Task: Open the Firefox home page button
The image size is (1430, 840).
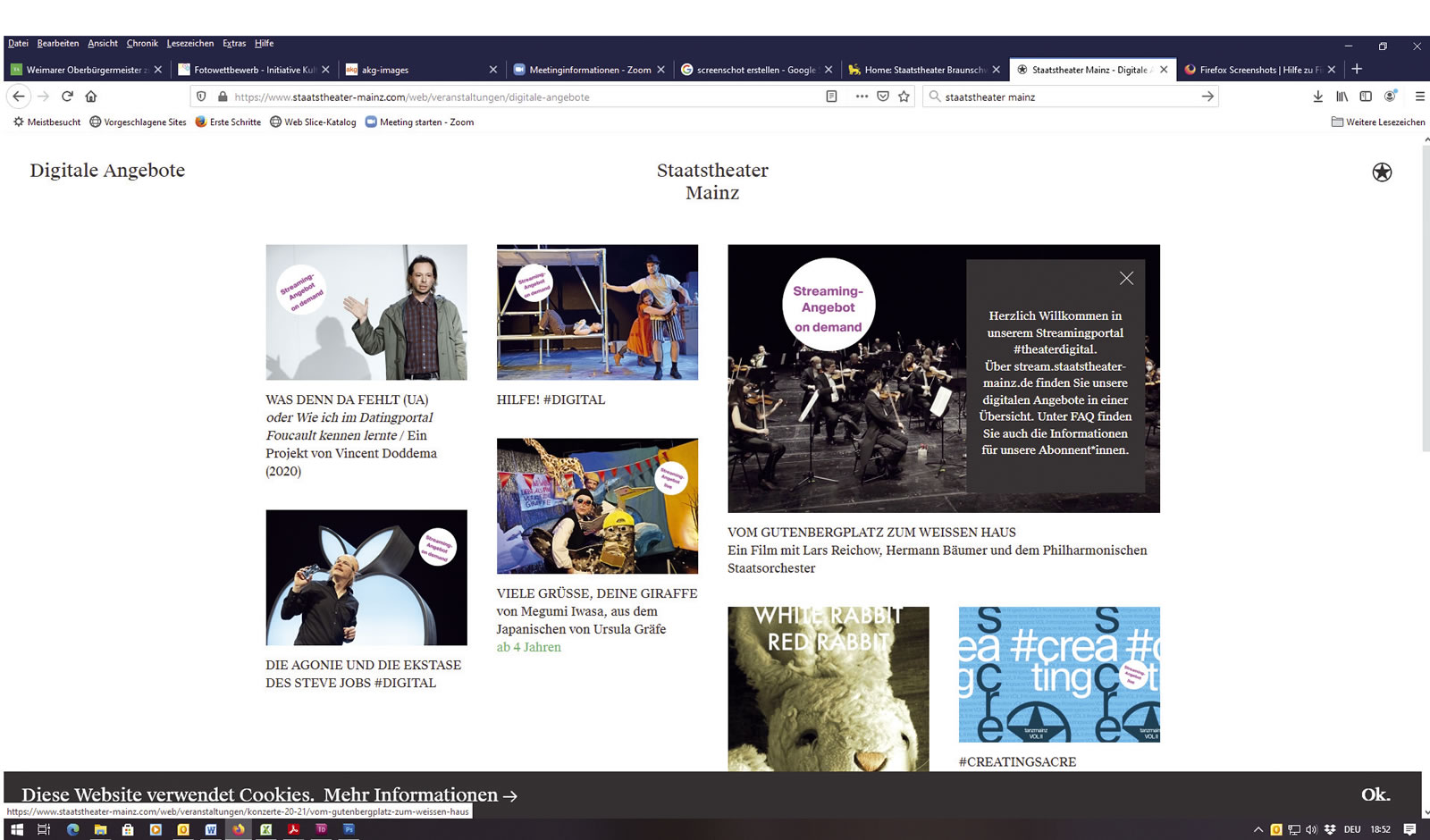Action: pyautogui.click(x=90, y=97)
